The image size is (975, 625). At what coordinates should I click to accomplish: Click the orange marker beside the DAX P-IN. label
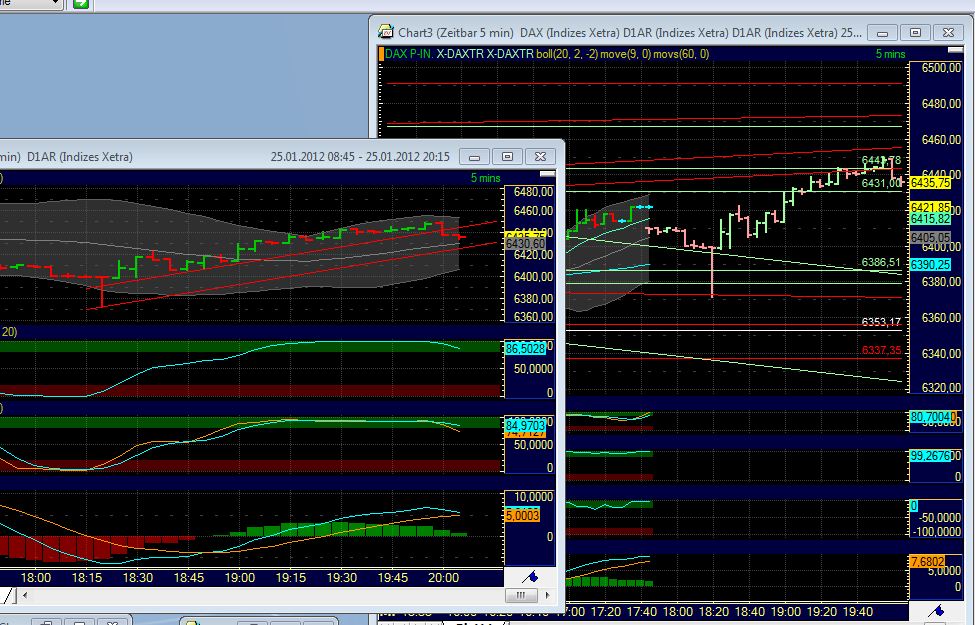coord(381,53)
